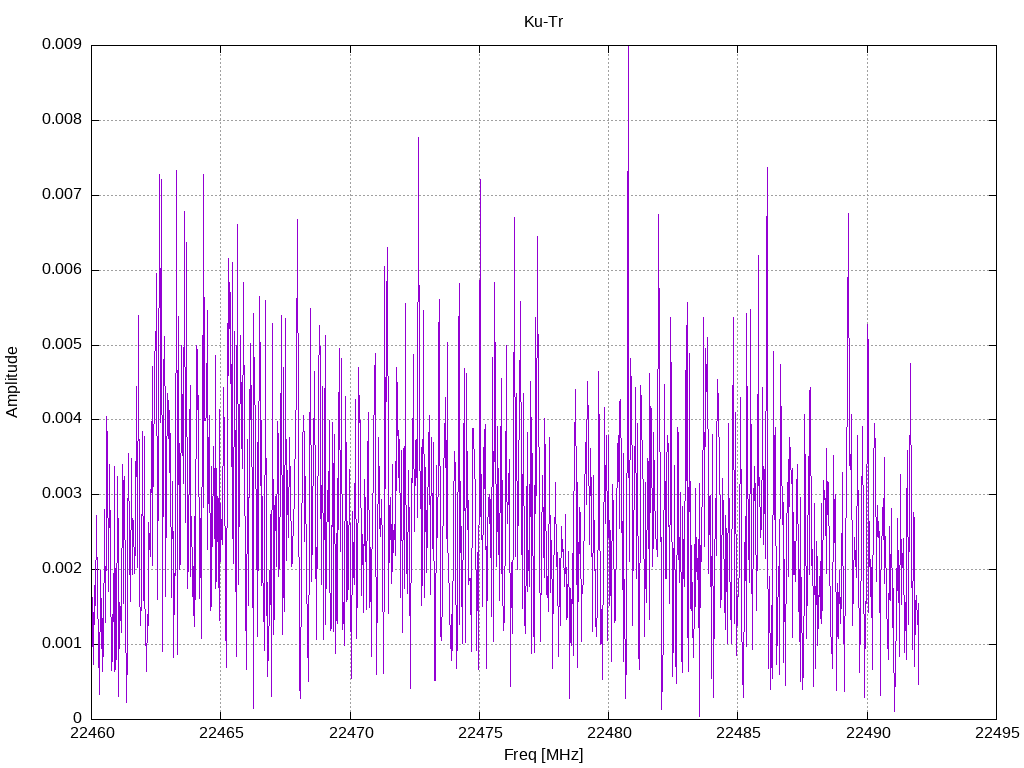This screenshot has height=768, width=1024.
Task: Click the x-axis tick 22470
Action: 351,733
